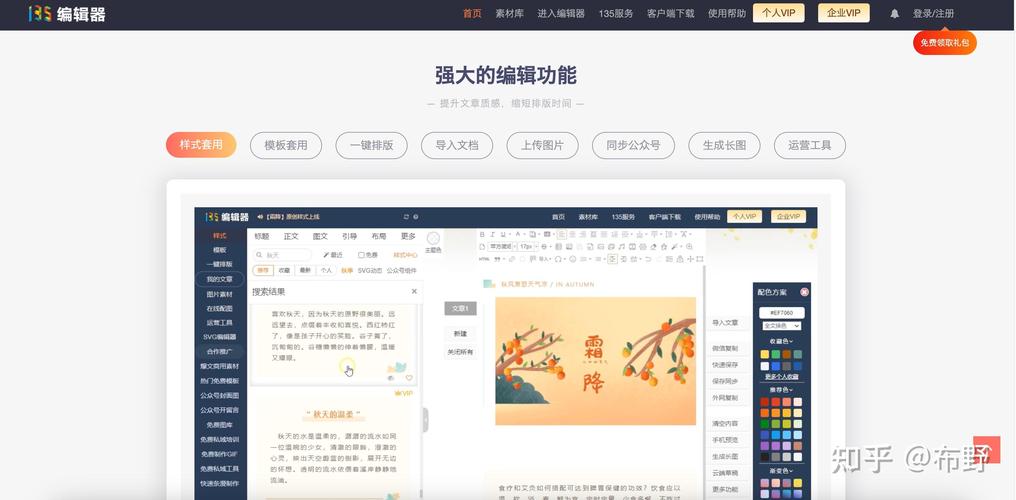Select the 上传图片 feature tab
The width and height of the screenshot is (1016, 500).
point(542,145)
